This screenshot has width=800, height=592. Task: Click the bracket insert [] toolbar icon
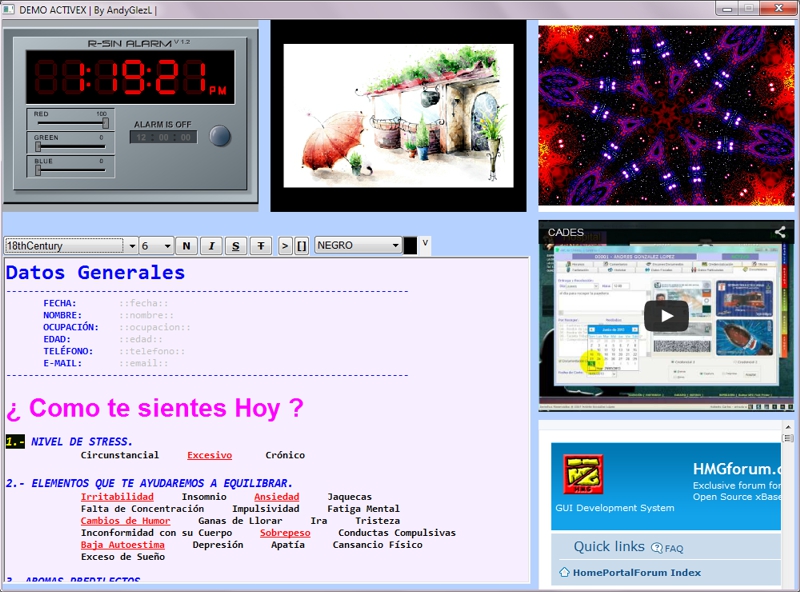303,242
